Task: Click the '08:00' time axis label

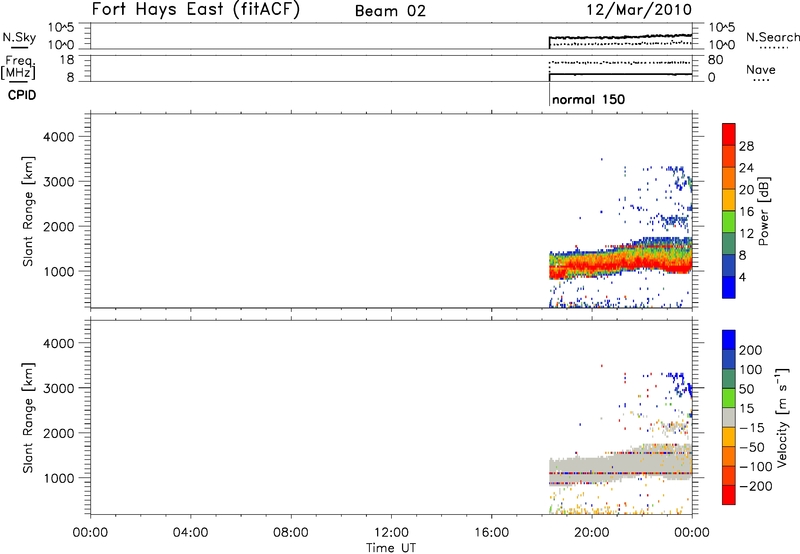Action: tap(291, 533)
